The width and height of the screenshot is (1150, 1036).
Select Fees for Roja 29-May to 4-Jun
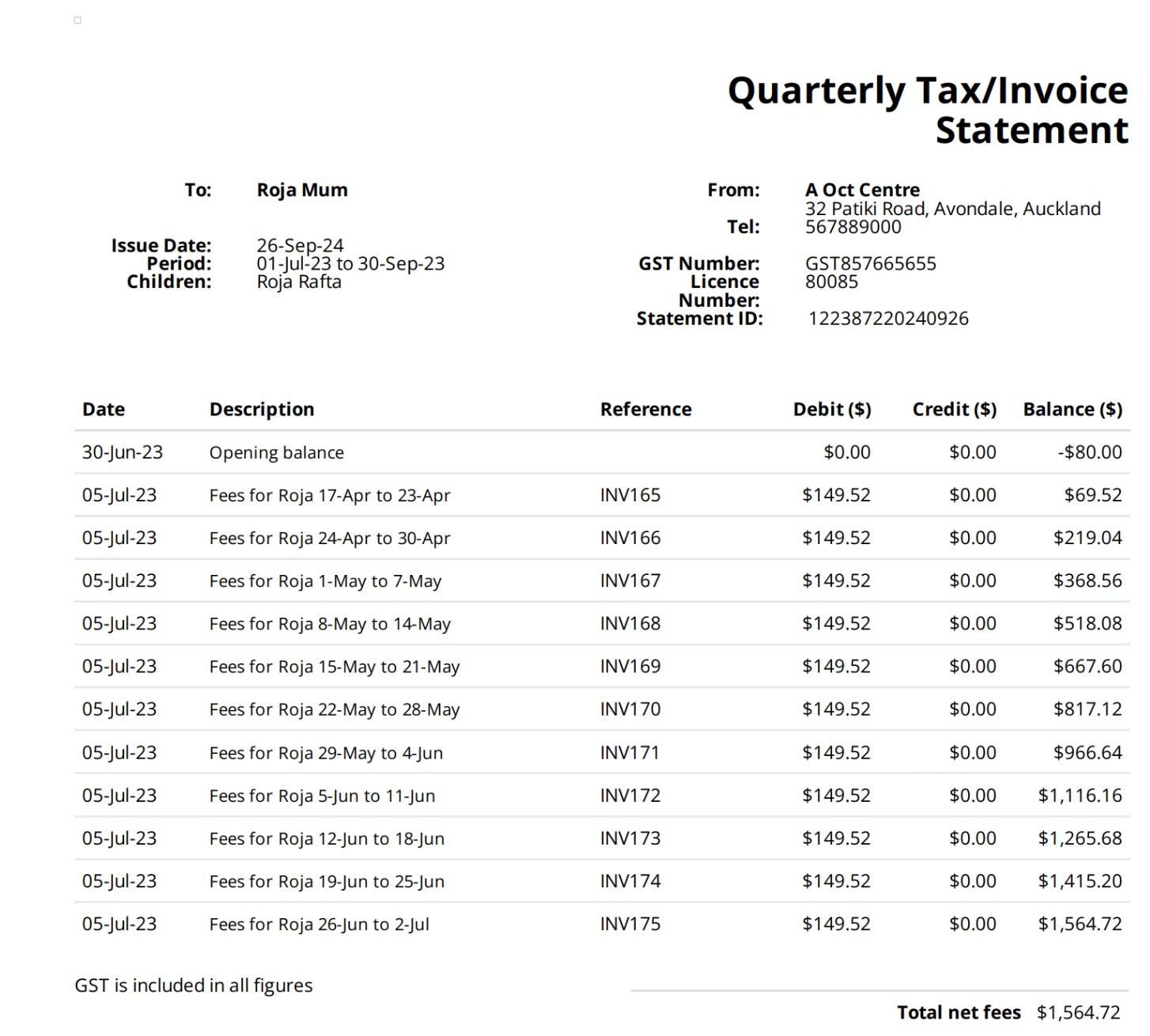click(x=326, y=753)
